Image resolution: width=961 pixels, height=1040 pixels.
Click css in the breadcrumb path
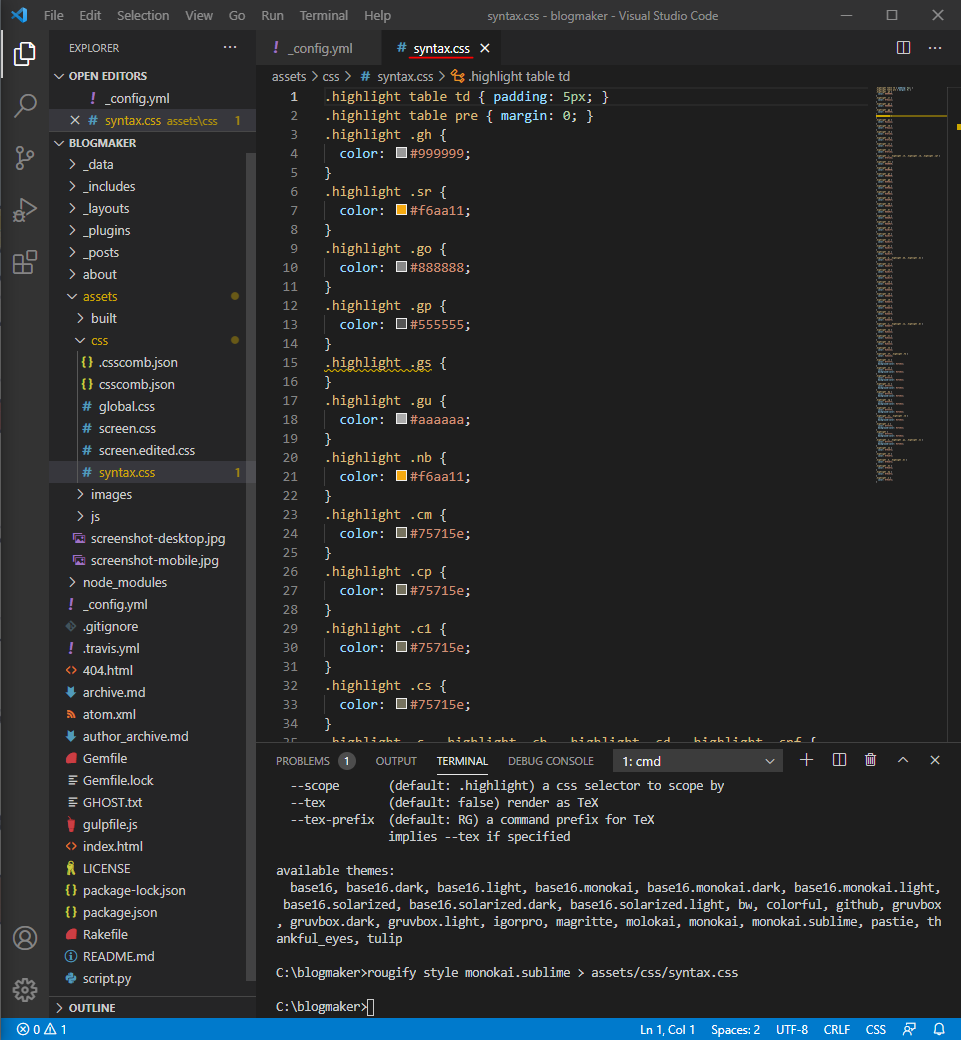330,76
